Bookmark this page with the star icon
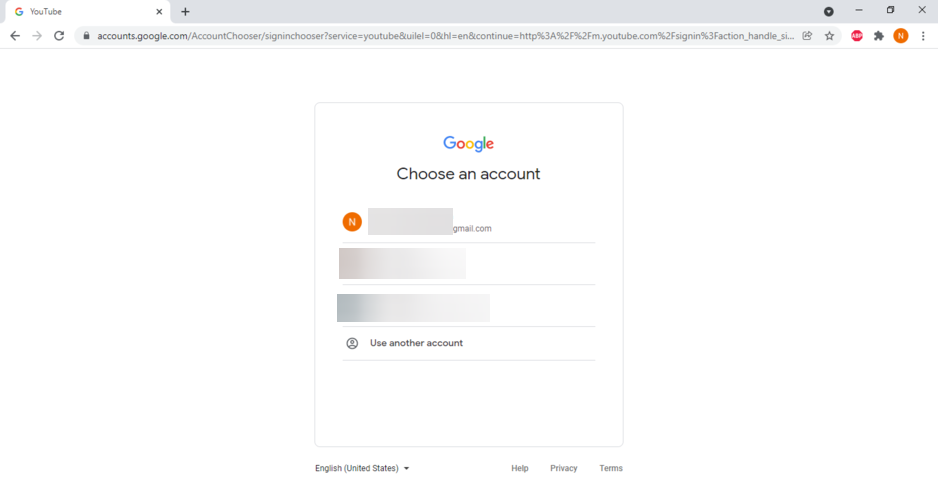The image size is (938, 500). pos(829,36)
